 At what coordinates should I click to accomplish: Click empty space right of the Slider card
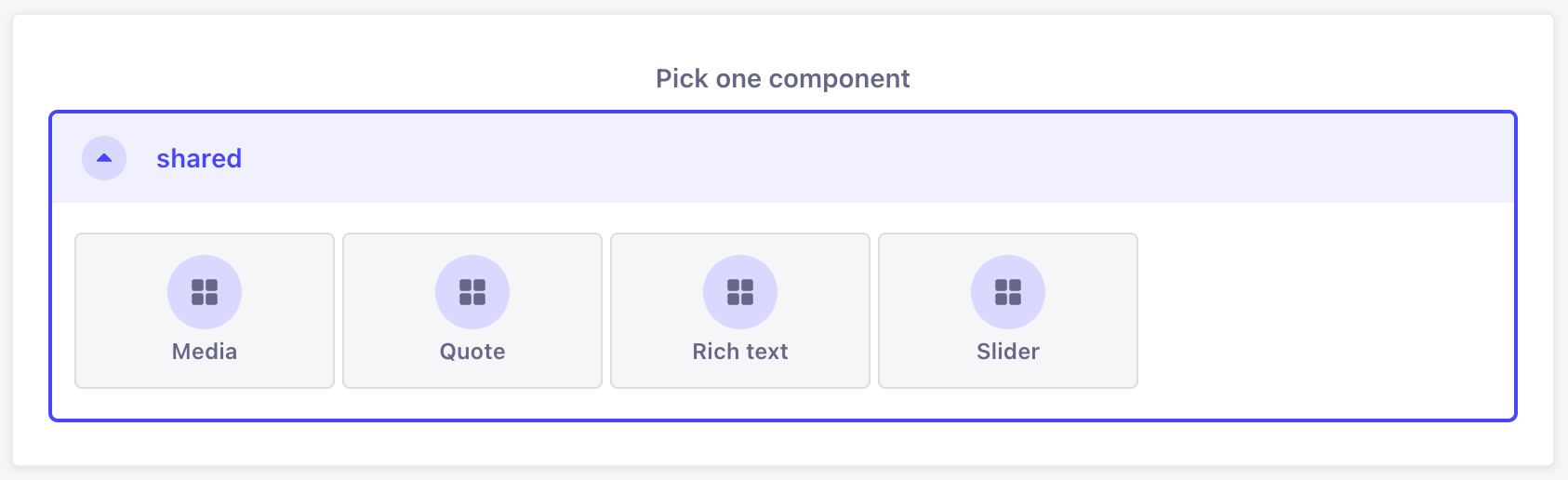pyautogui.click(x=1321, y=311)
